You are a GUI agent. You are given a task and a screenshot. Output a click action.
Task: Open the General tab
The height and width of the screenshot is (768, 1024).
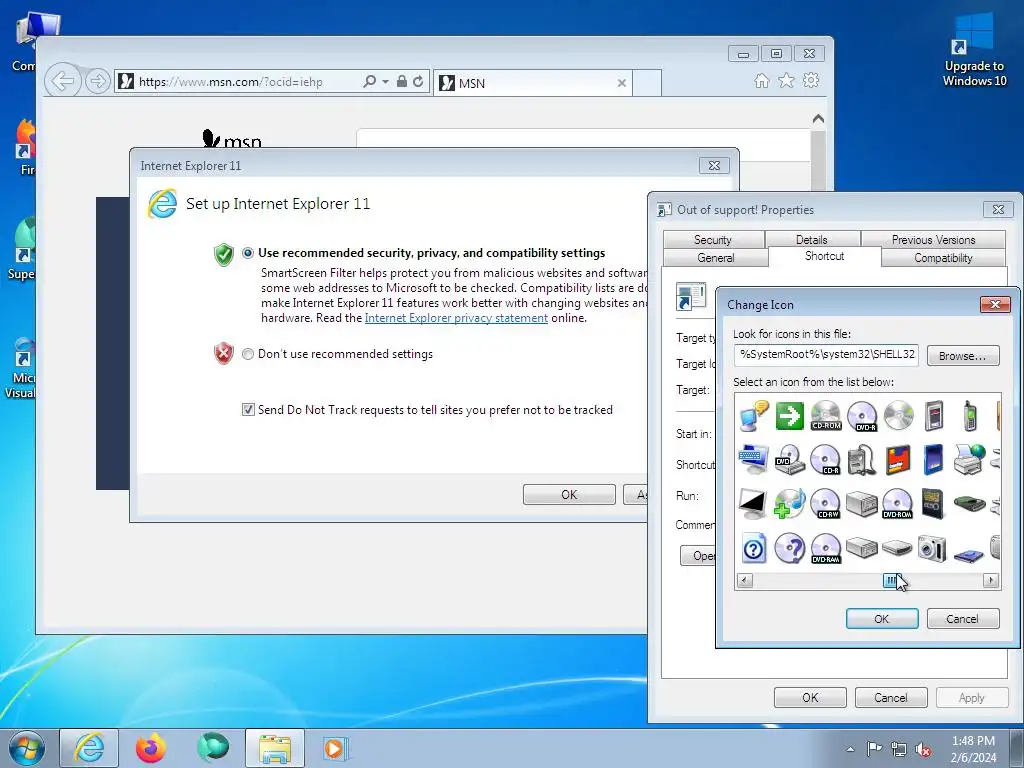click(716, 257)
